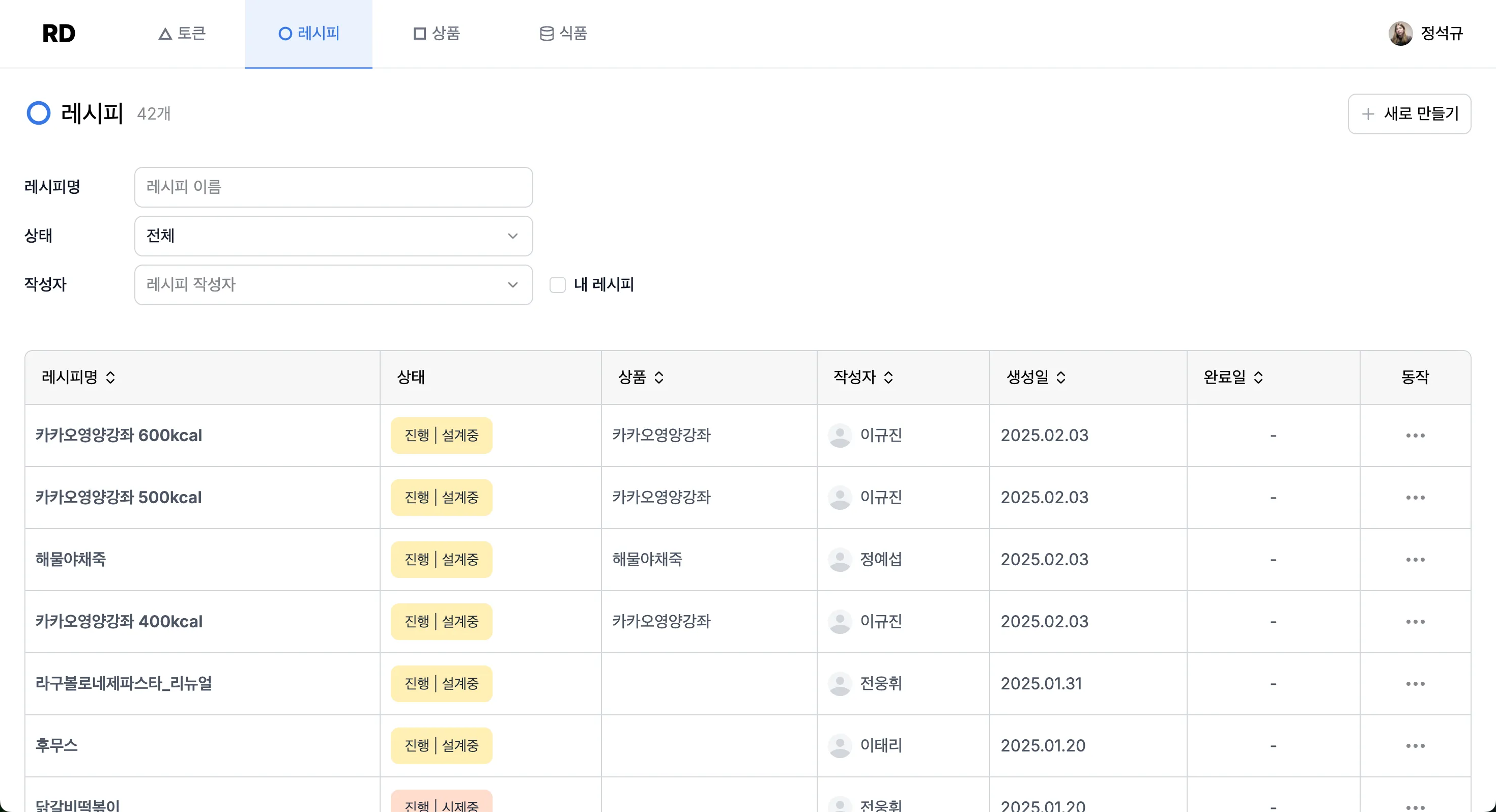Open actions menu for 해물야채죽 row
Viewport: 1496px width, 812px height.
pyautogui.click(x=1415, y=559)
